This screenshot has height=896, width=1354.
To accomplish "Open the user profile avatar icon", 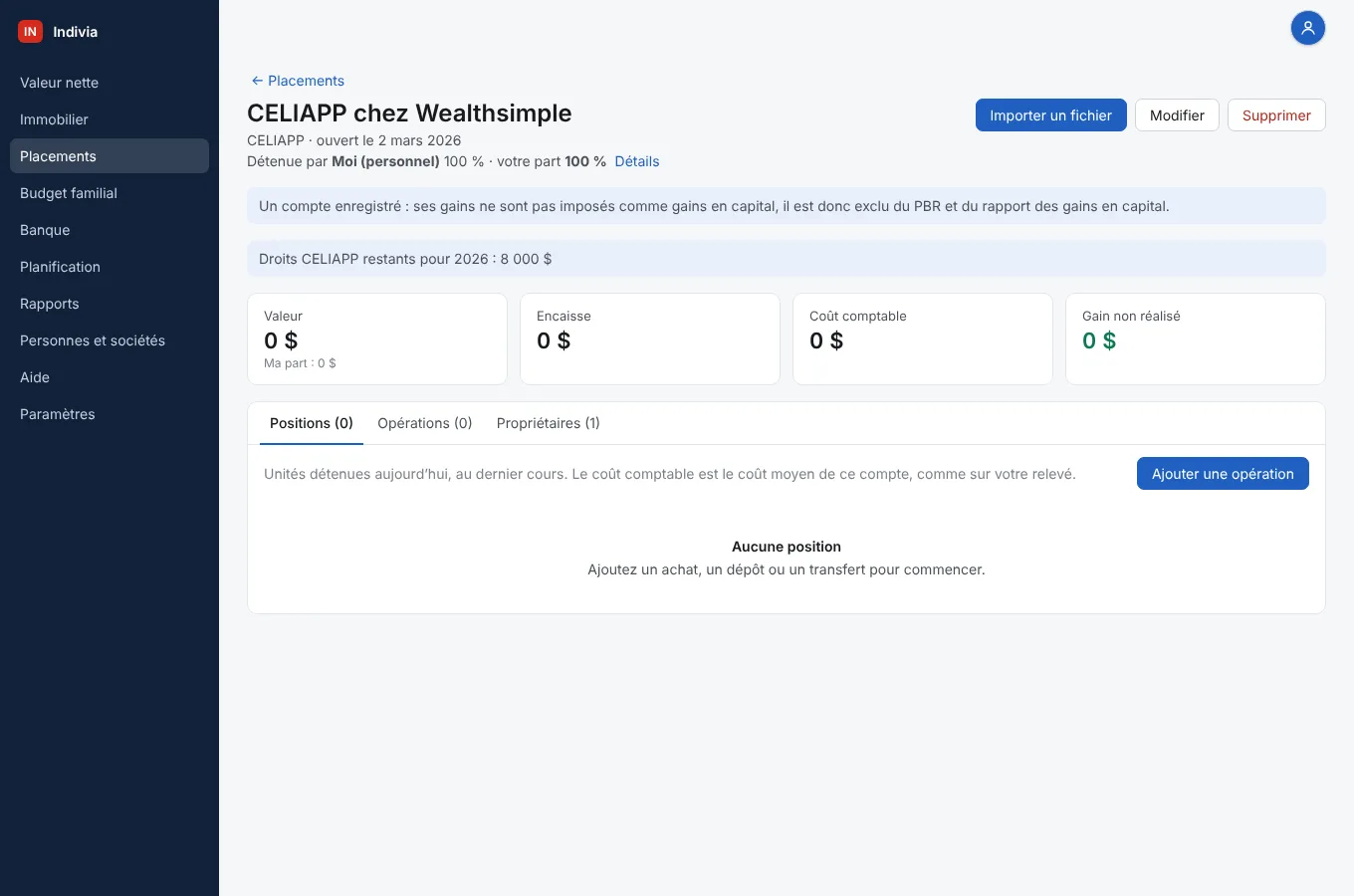I will tap(1308, 28).
